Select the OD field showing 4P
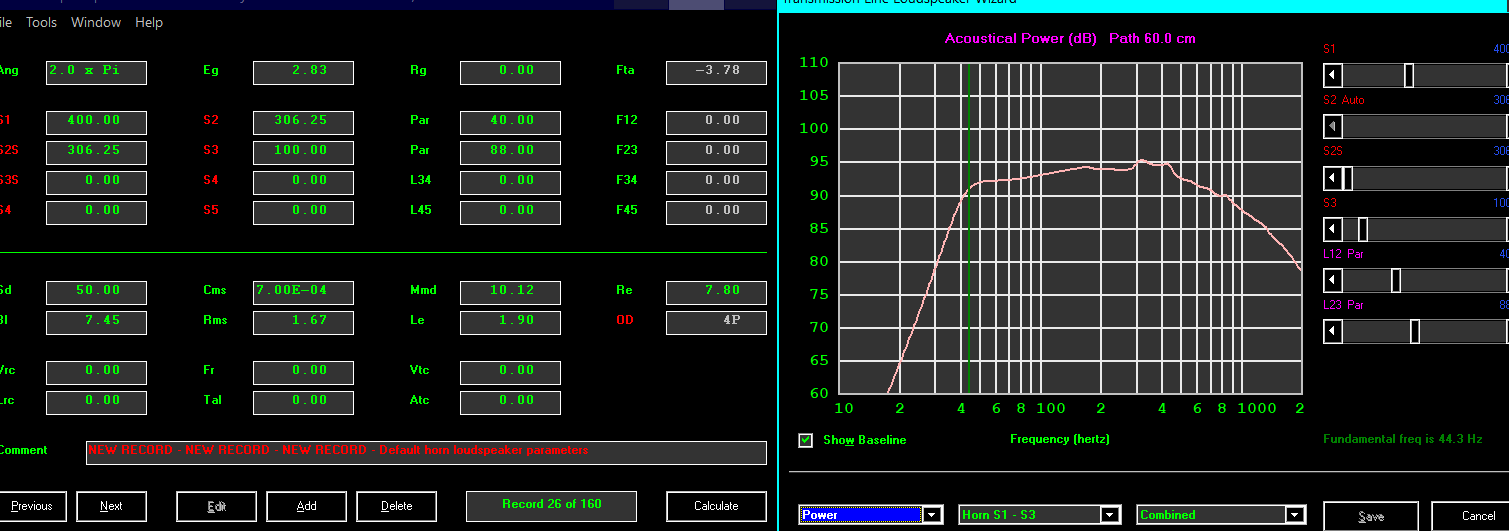 [x=716, y=322]
